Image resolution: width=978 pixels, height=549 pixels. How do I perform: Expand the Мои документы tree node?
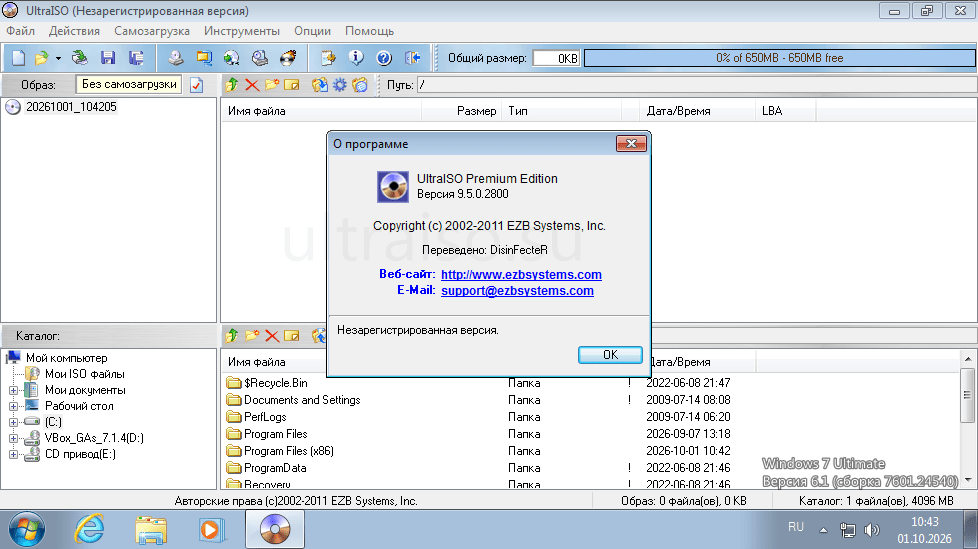[13, 391]
